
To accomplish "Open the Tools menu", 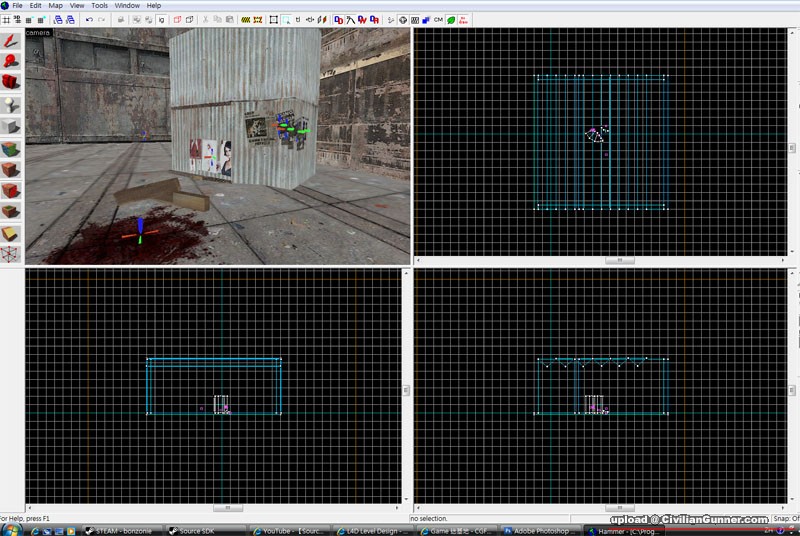I will pyautogui.click(x=100, y=6).
